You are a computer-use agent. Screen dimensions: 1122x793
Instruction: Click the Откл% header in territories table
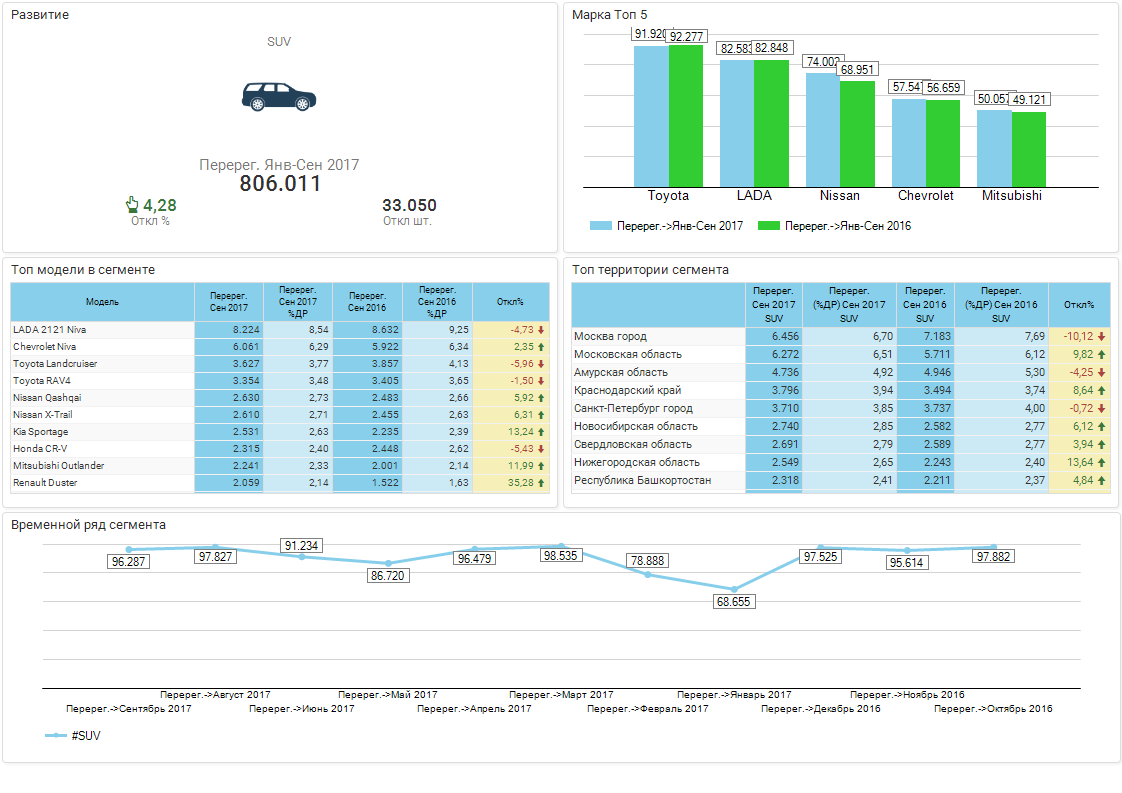1079,305
